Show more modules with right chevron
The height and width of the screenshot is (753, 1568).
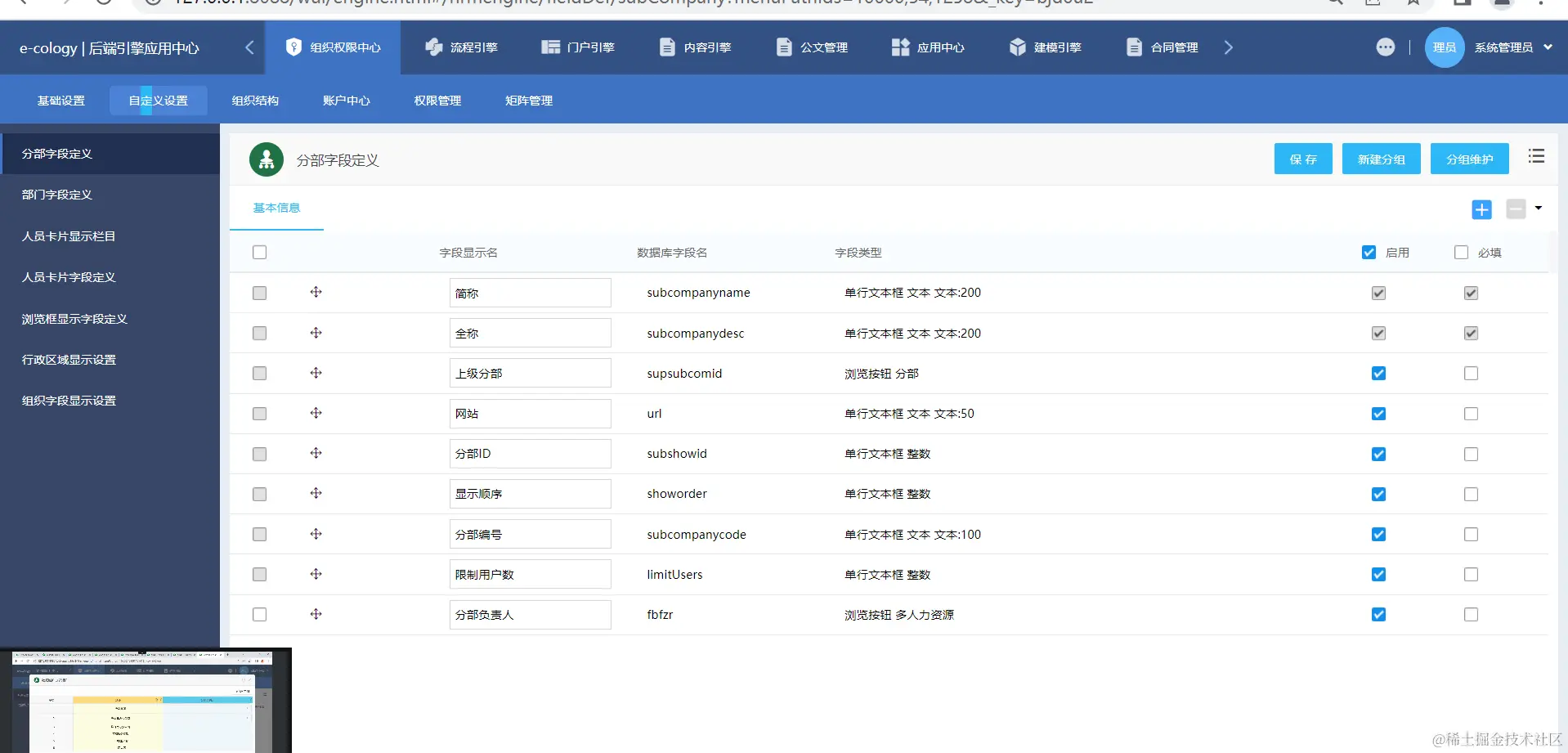tap(1228, 47)
